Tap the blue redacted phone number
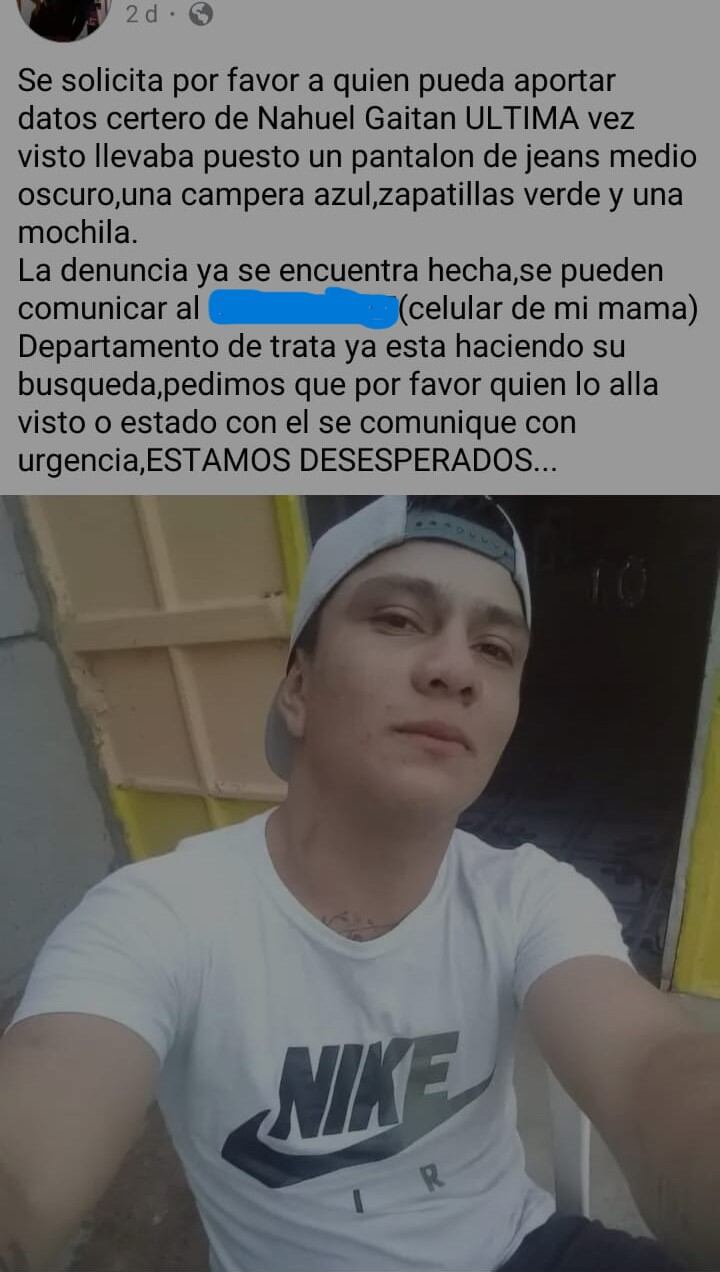Viewport: 720px width, 1272px height. pos(303,309)
